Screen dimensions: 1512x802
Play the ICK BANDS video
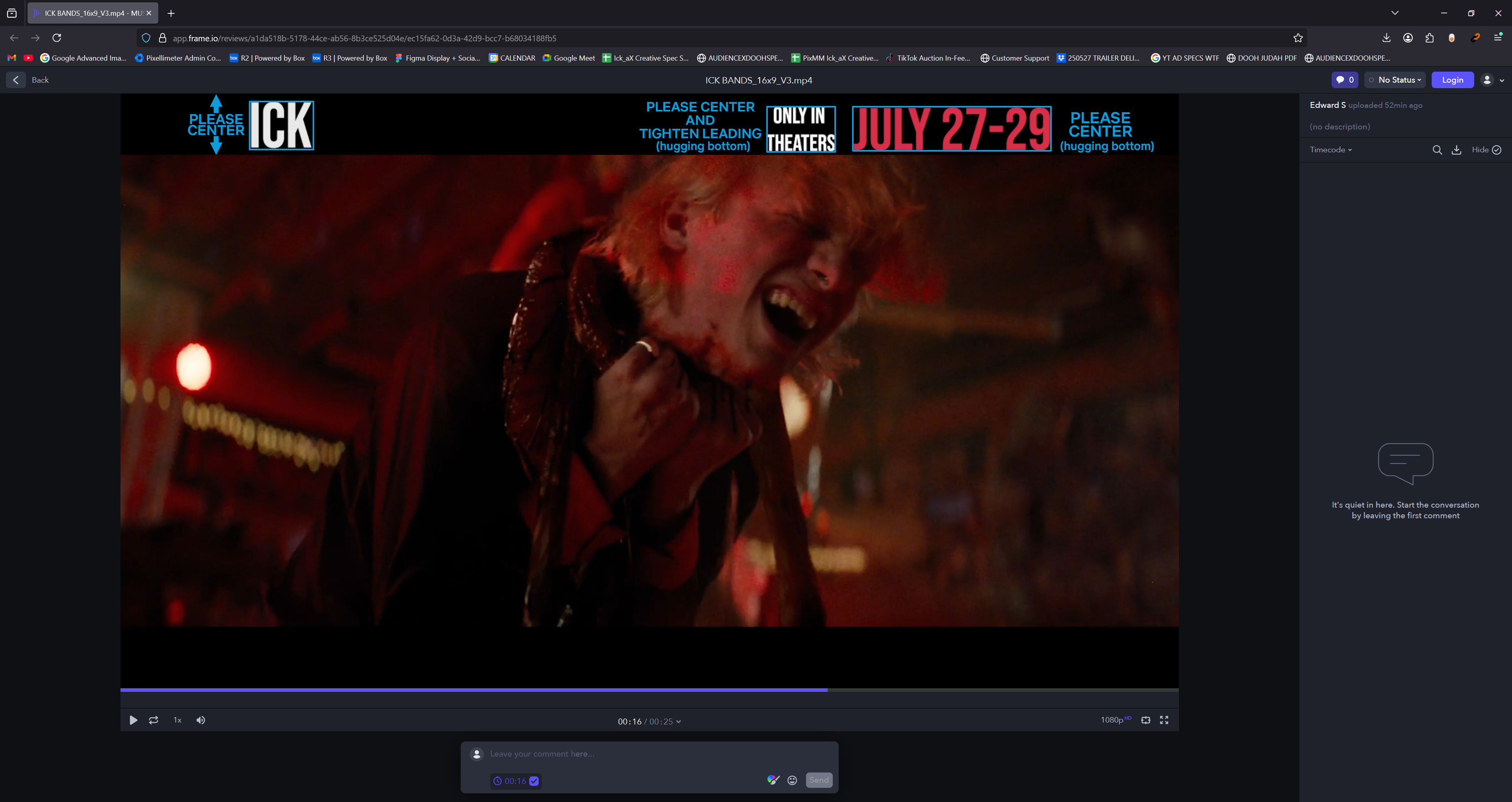pyautogui.click(x=133, y=720)
